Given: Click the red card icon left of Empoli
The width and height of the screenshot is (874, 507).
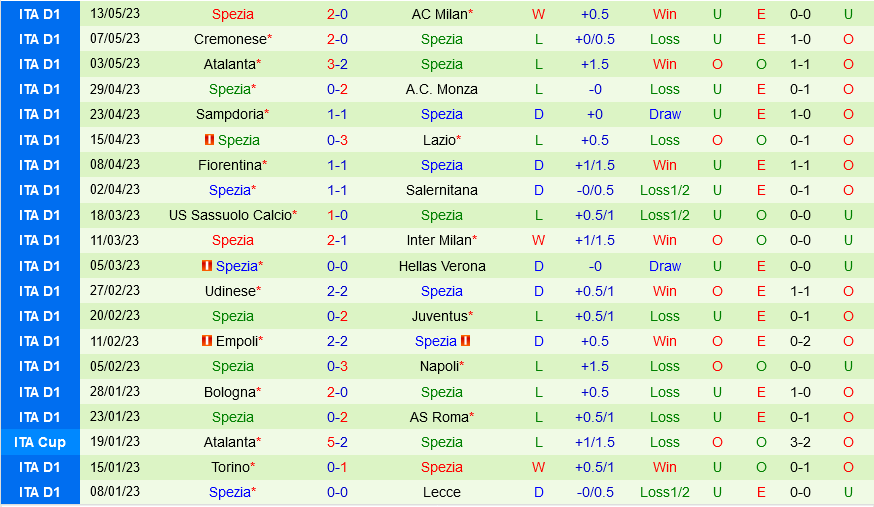Looking at the screenshot, I should tap(207, 341).
